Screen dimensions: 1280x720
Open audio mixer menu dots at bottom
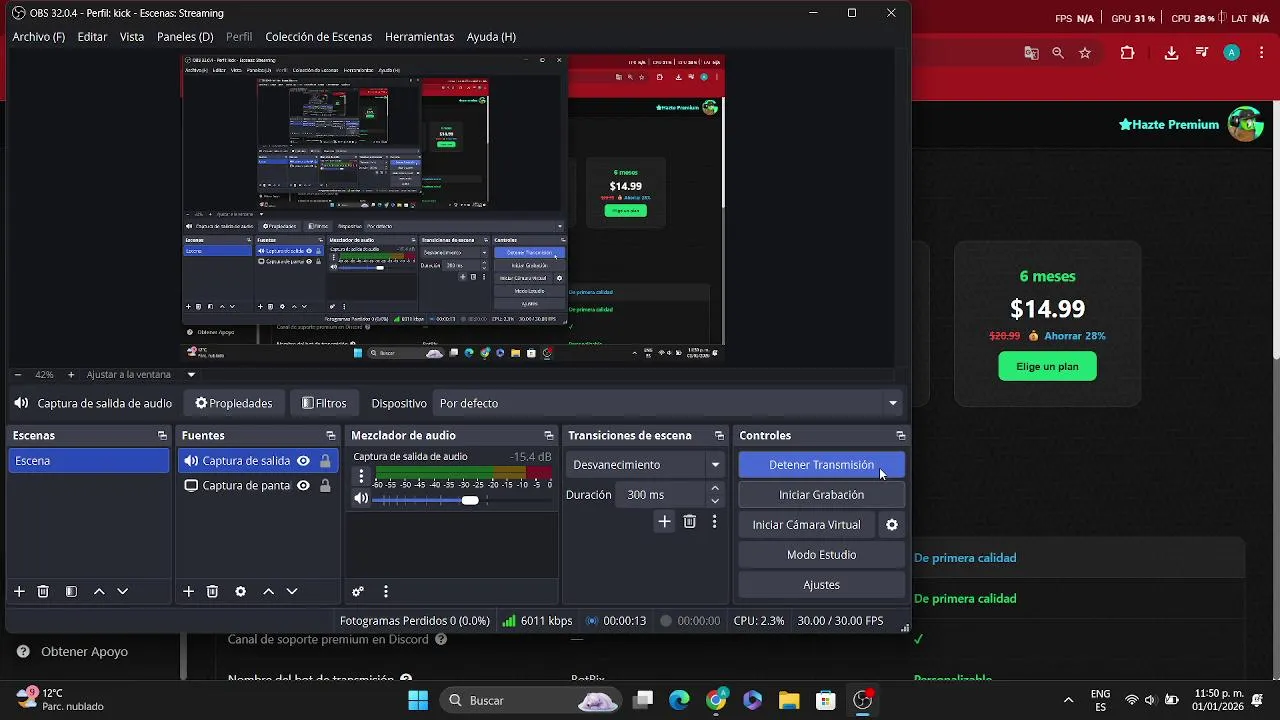tap(386, 592)
